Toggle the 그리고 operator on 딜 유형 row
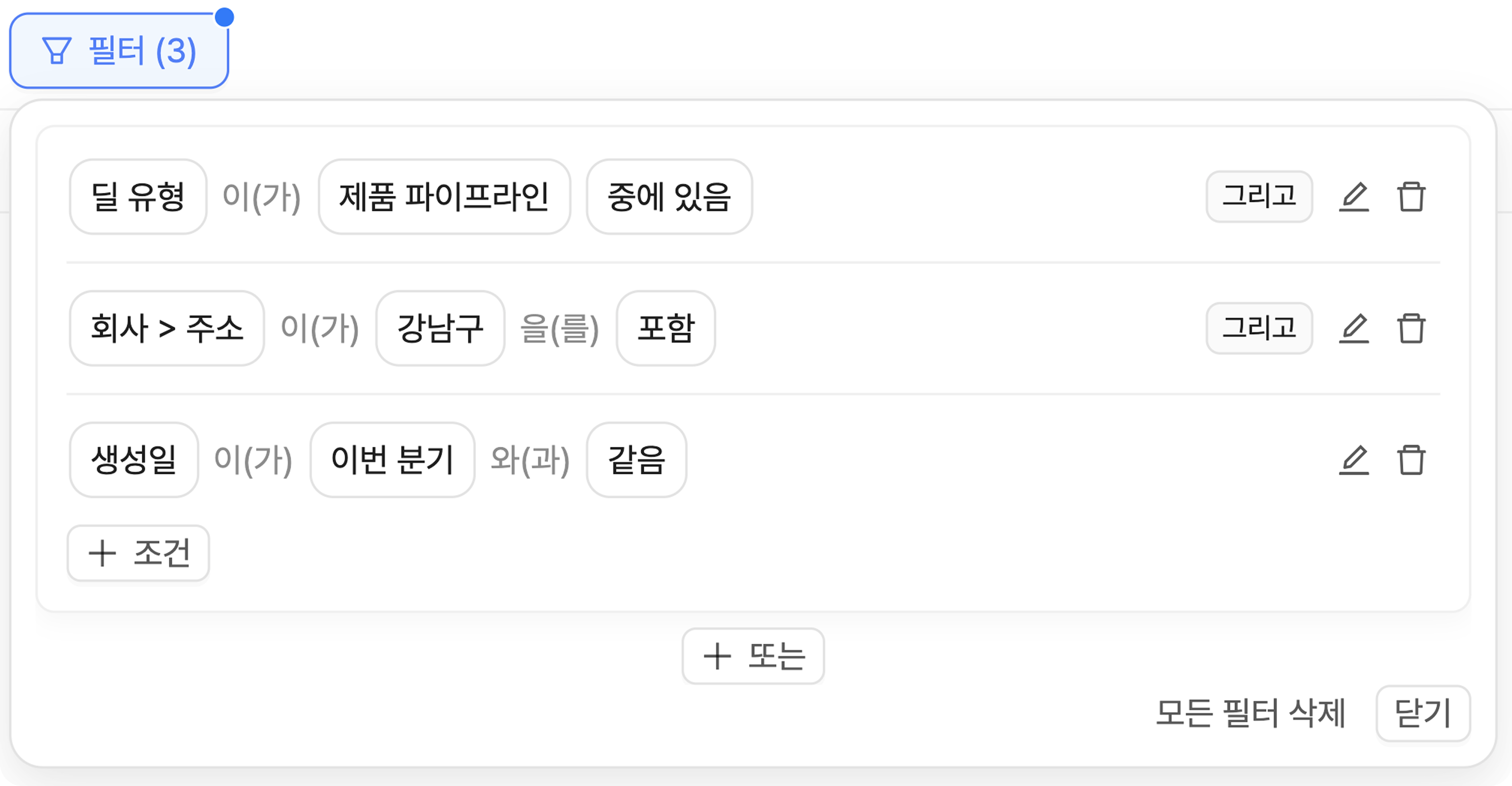This screenshot has width=1512, height=786. [x=1259, y=197]
